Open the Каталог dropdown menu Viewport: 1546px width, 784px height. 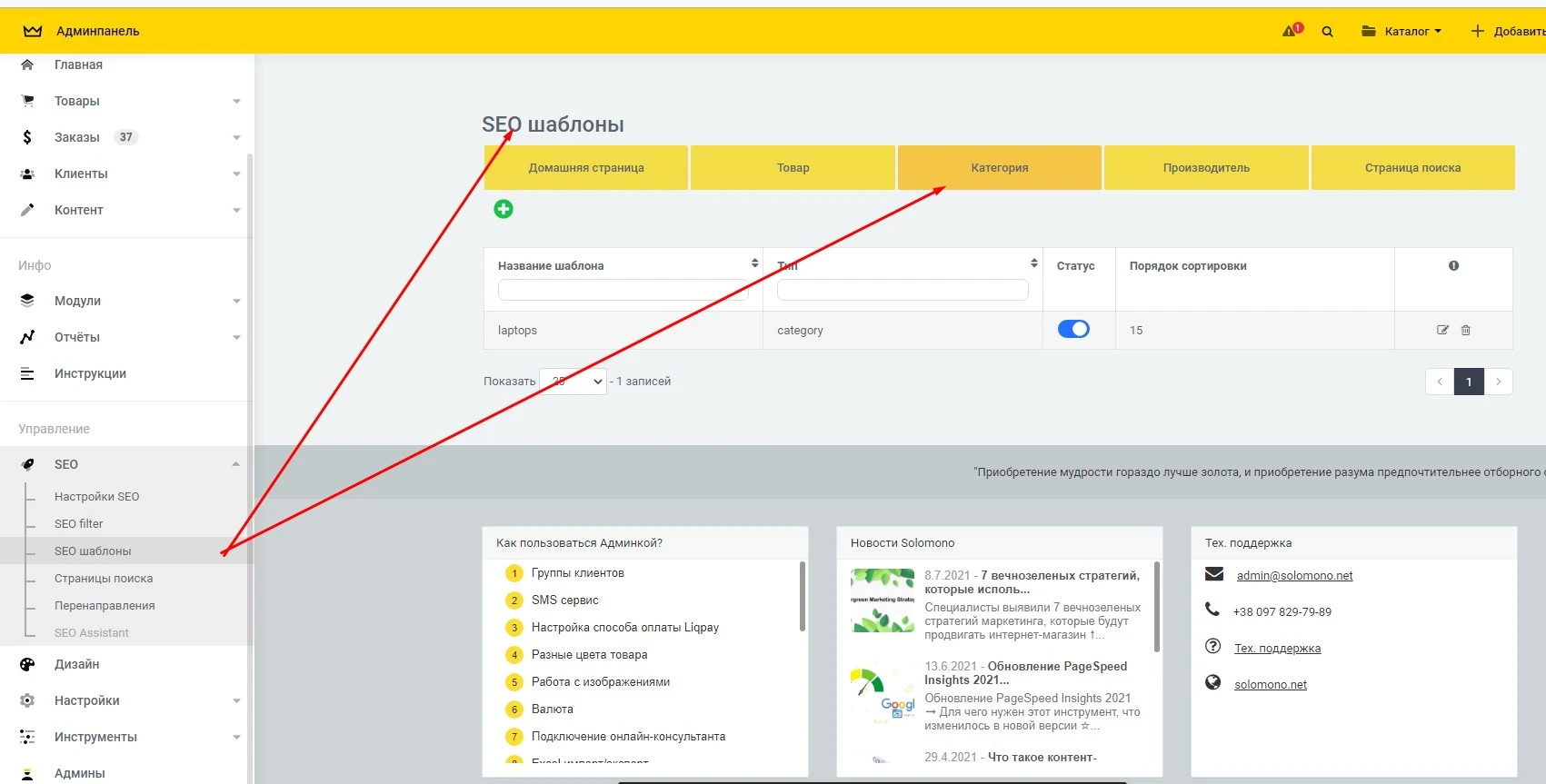[x=1401, y=31]
